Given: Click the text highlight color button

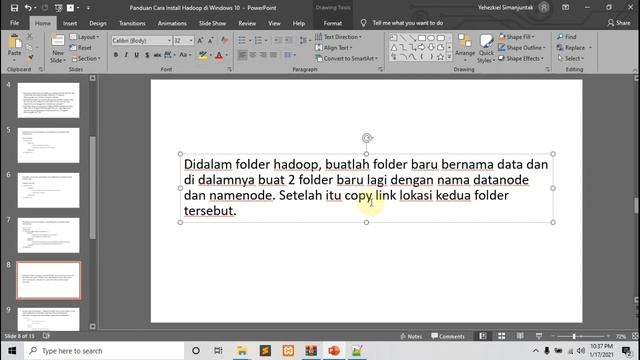Looking at the screenshot, I should (202, 55).
